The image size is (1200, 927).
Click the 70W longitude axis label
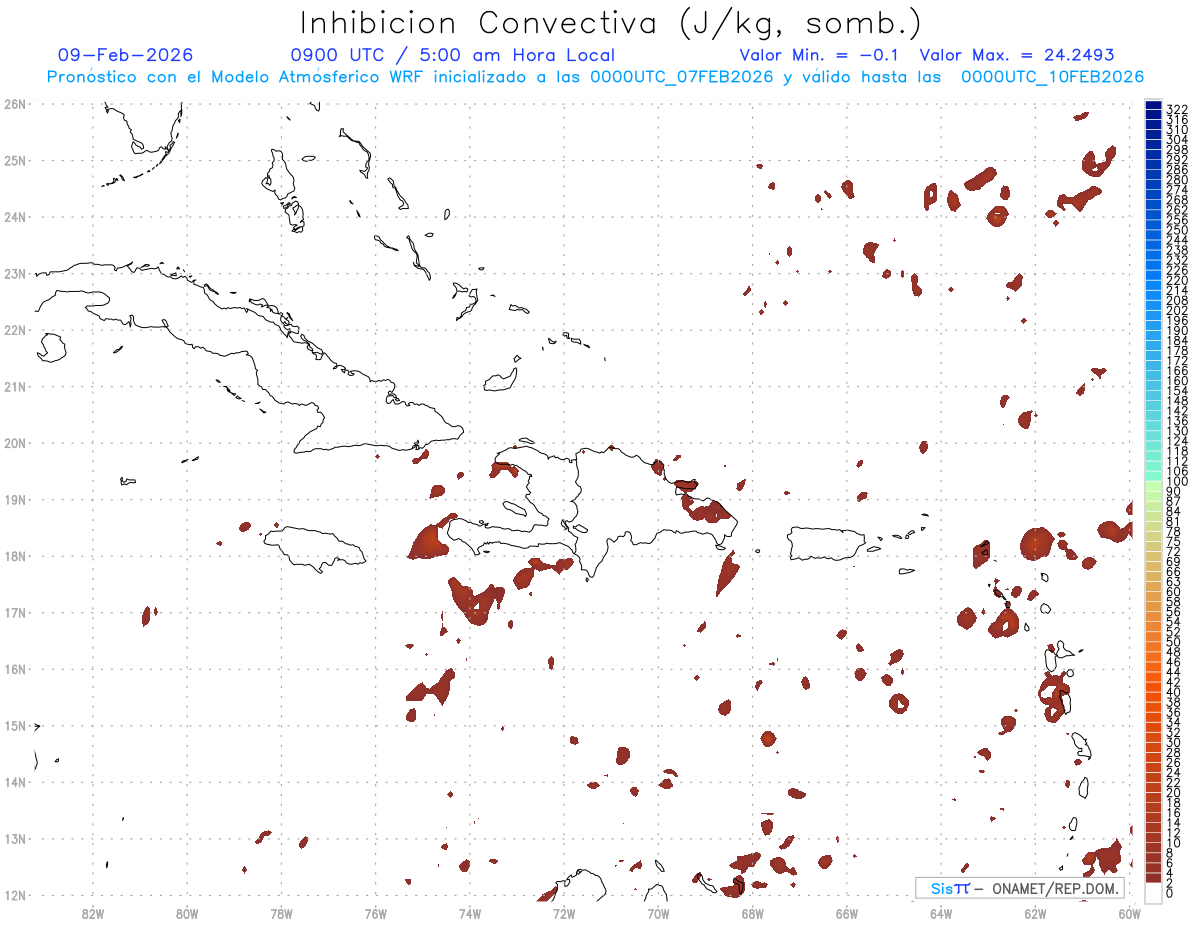coord(658,912)
